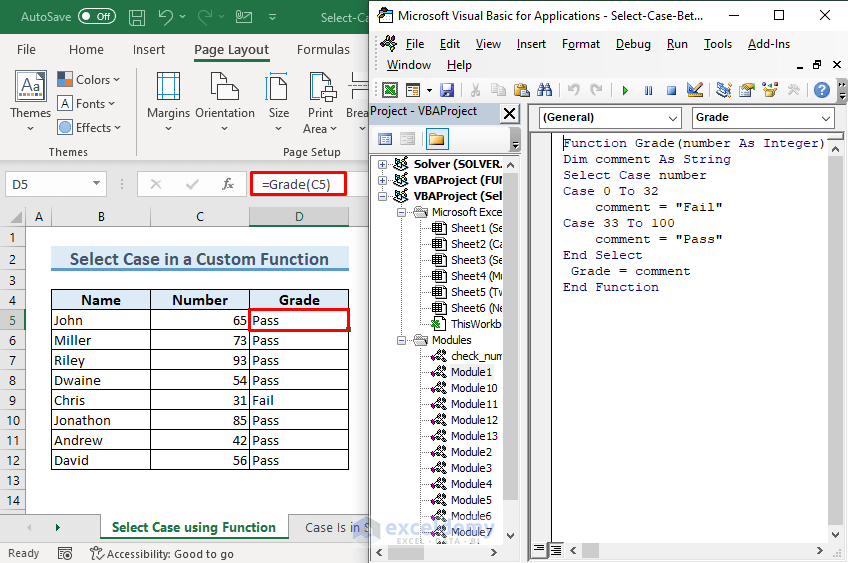This screenshot has width=848, height=563.
Task: Run the macro with green play icon
Action: point(625,90)
